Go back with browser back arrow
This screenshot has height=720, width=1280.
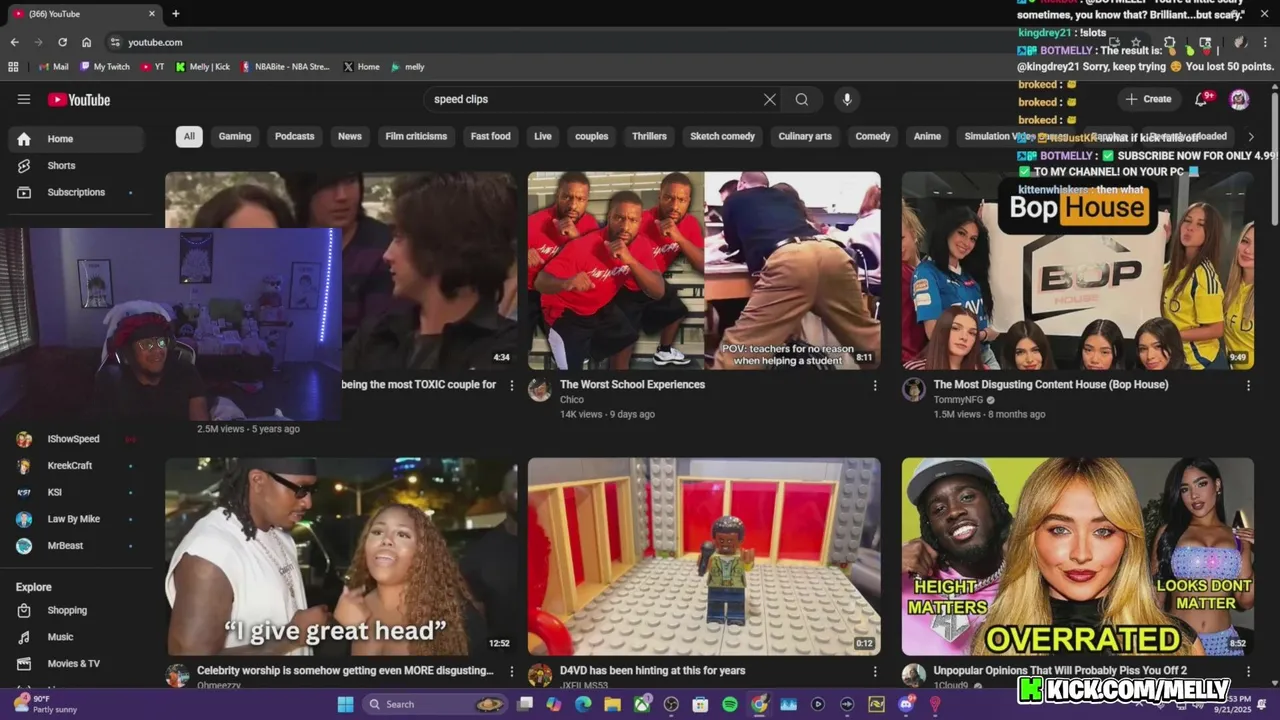click(x=14, y=42)
